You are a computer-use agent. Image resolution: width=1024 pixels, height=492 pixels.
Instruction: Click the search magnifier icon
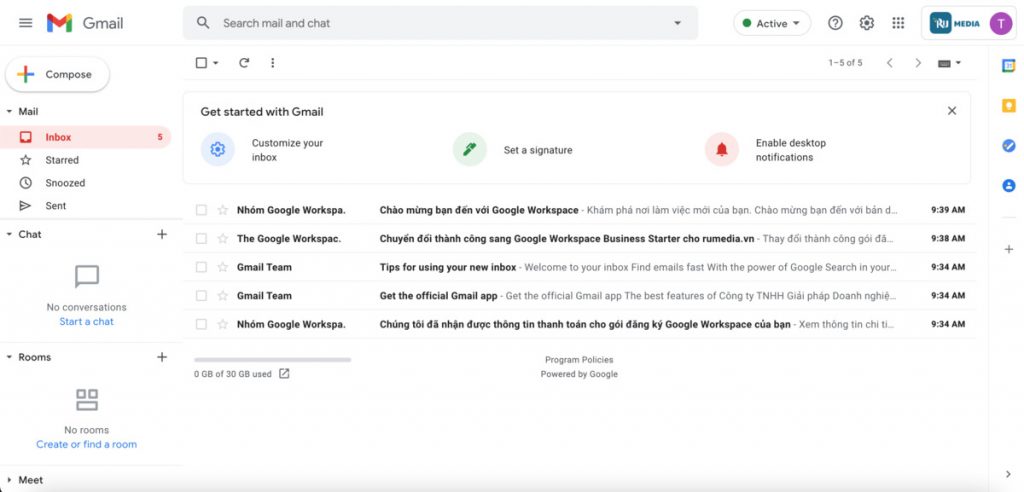pyautogui.click(x=203, y=23)
